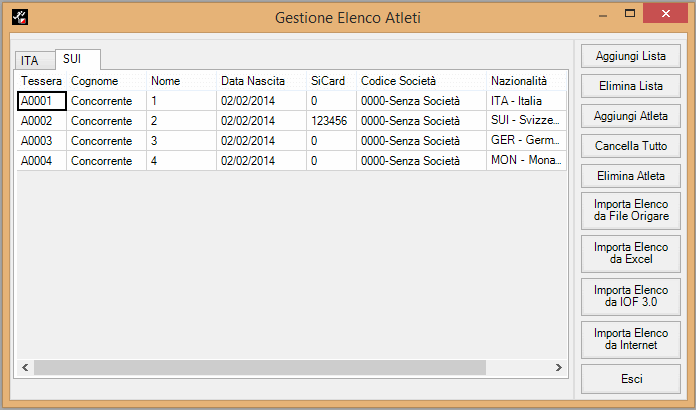Viewport: 696px width, 410px height.
Task: Click the Elimina Lista button
Action: coord(631,86)
